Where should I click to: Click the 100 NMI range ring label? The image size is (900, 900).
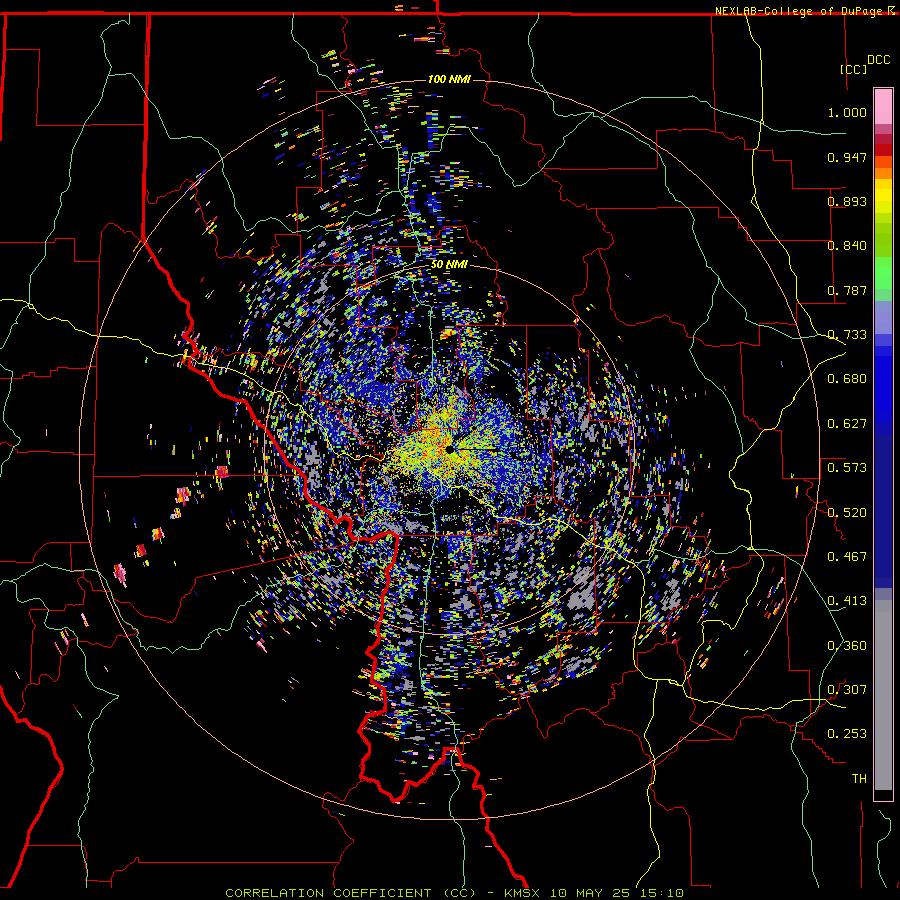(x=449, y=79)
